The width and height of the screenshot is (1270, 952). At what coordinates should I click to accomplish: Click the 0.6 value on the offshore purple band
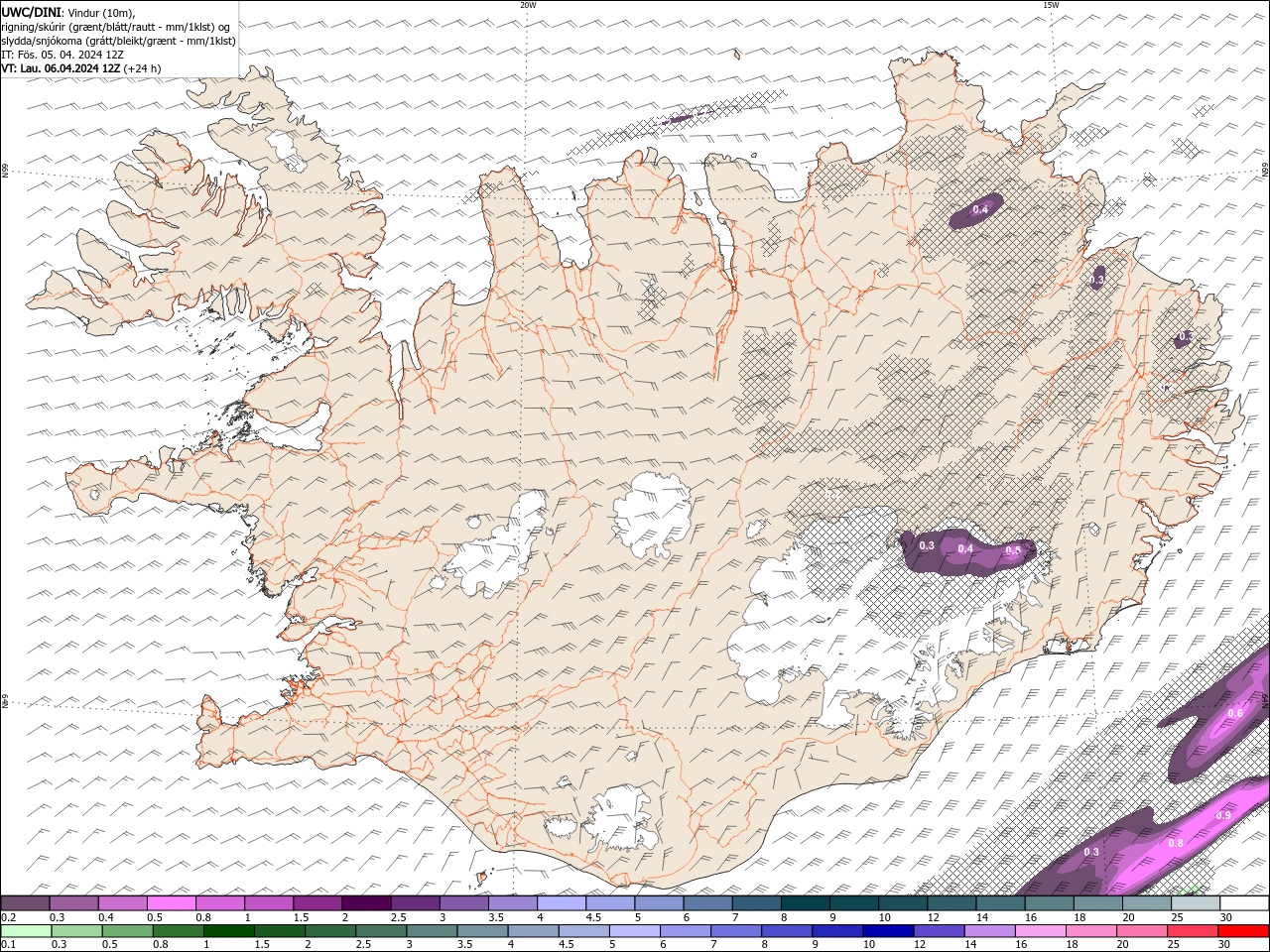(1235, 713)
